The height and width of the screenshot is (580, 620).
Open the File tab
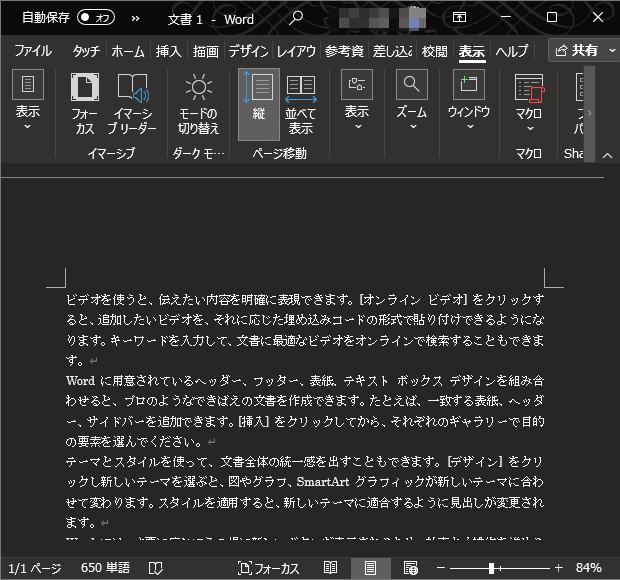click(33, 51)
